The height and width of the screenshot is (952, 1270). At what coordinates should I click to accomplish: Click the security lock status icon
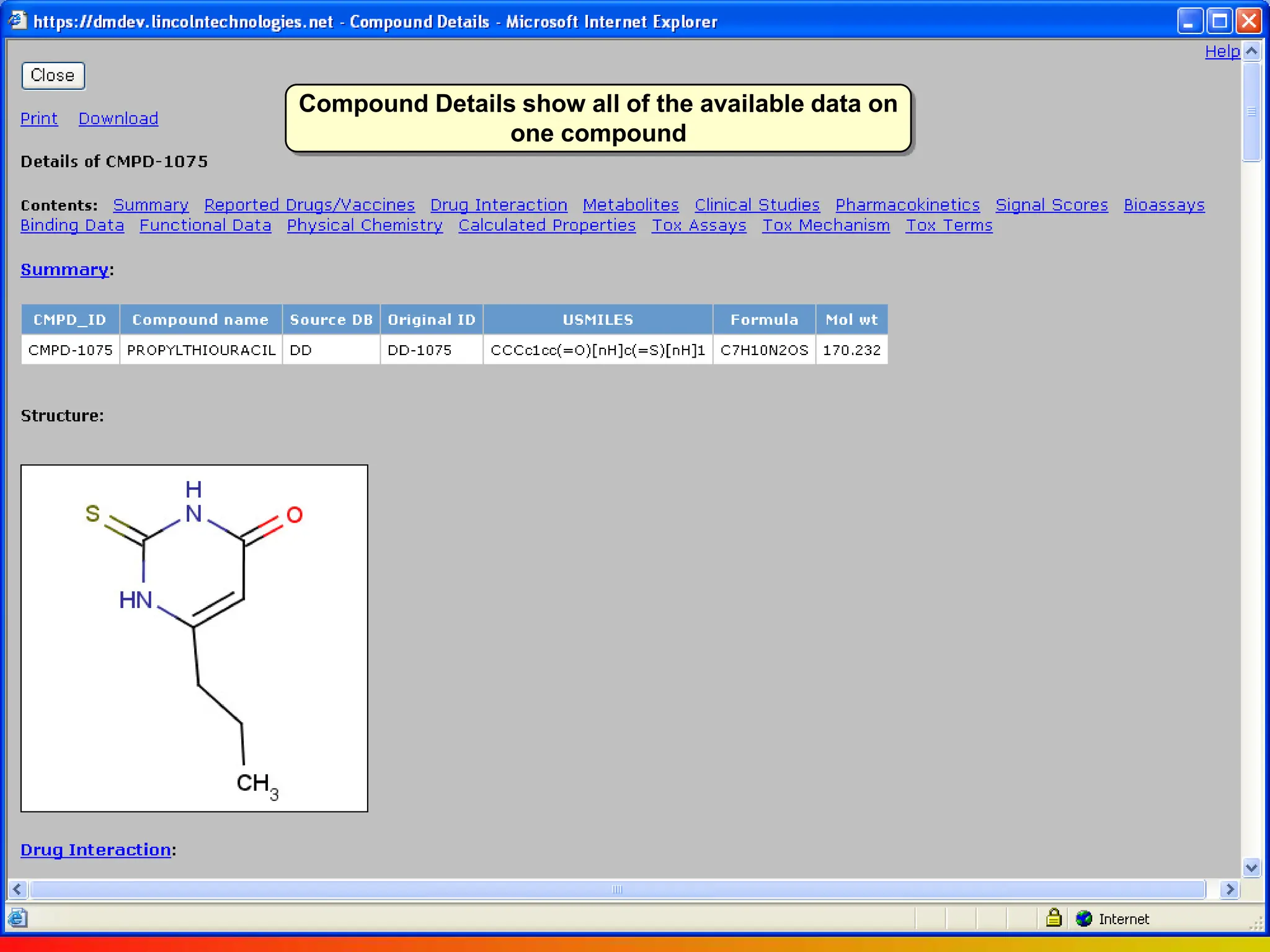1054,918
